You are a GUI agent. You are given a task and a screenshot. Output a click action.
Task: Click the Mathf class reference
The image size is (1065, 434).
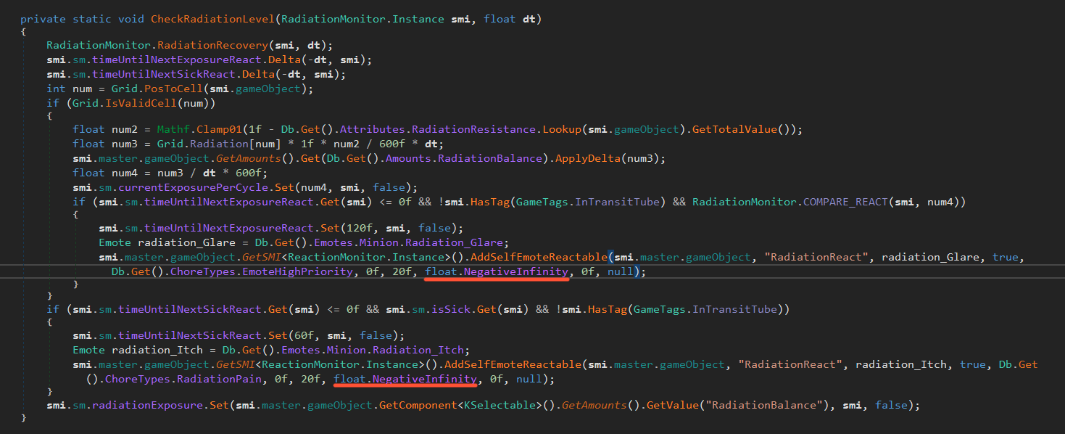175,129
